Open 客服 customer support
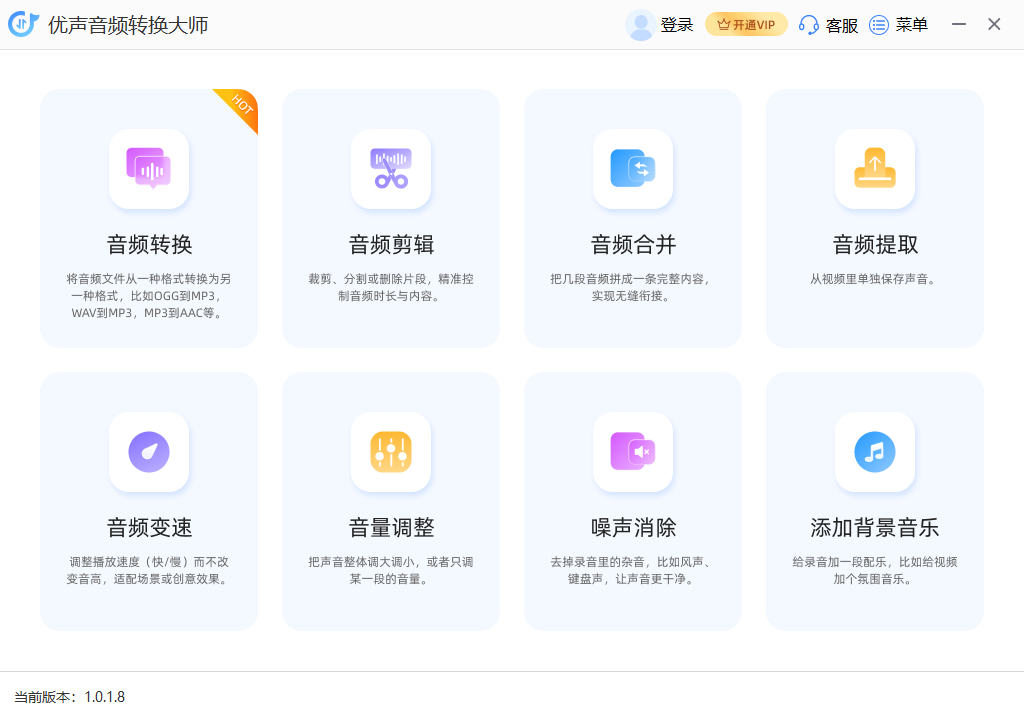1024x720 pixels. pyautogui.click(x=842, y=25)
